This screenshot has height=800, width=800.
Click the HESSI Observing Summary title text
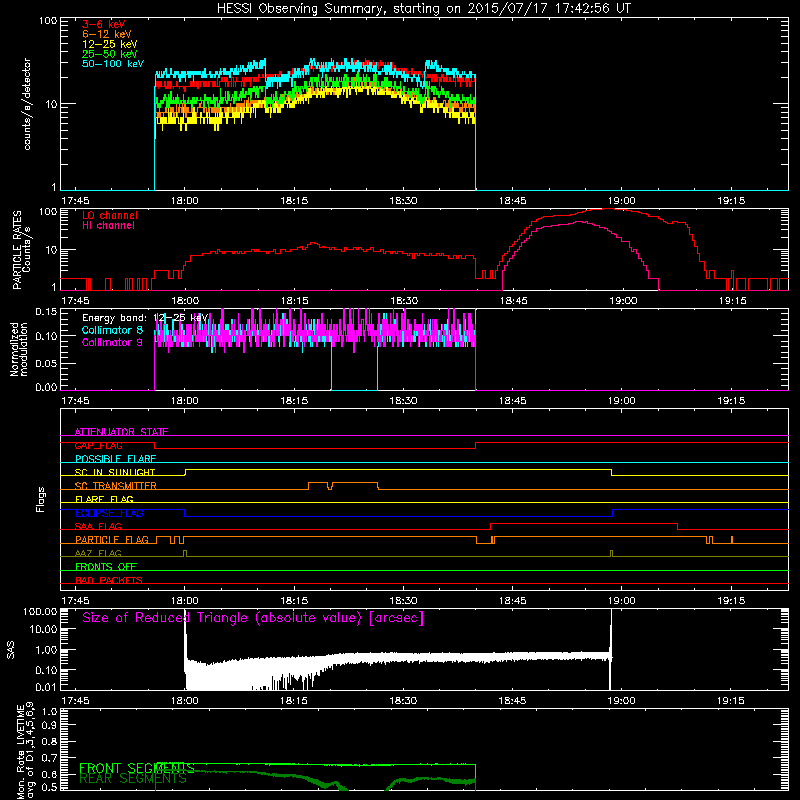coord(423,9)
